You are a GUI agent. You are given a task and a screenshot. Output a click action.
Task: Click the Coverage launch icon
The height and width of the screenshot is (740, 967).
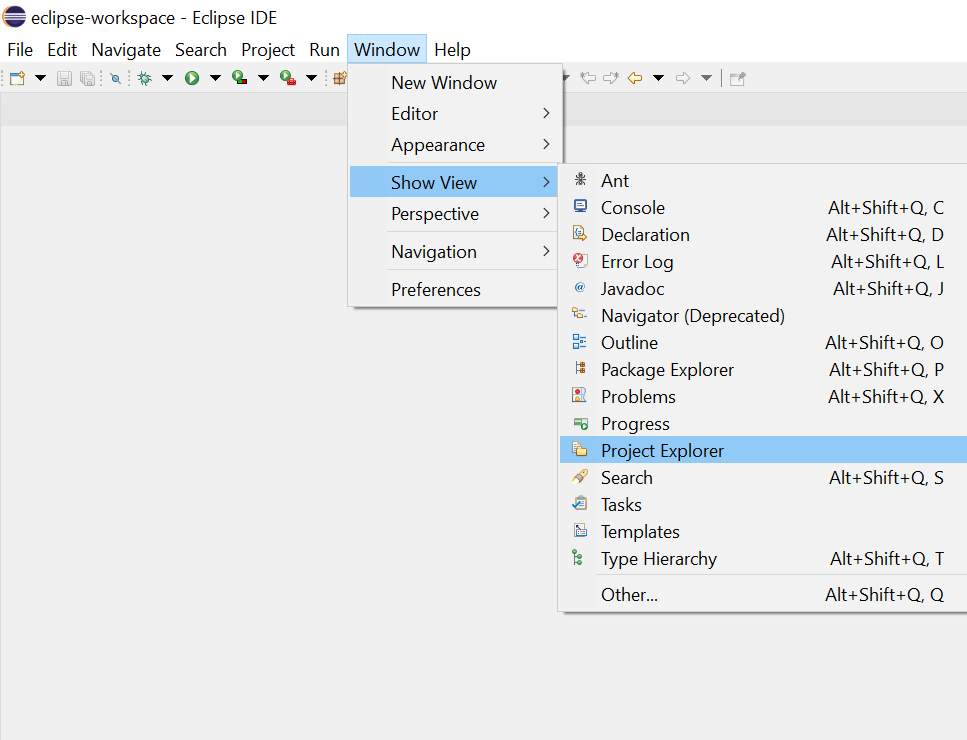tap(240, 78)
